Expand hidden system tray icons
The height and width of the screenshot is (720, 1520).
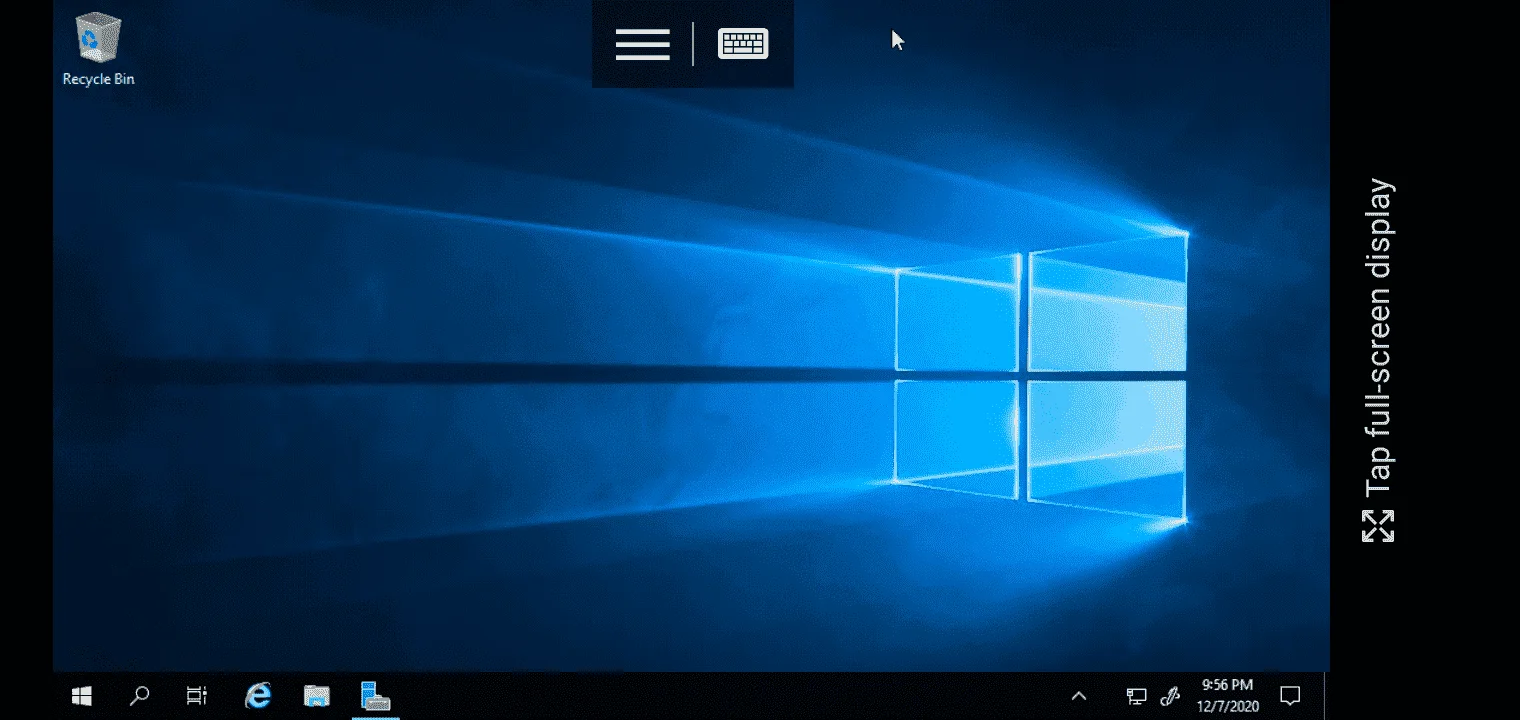click(x=1079, y=696)
